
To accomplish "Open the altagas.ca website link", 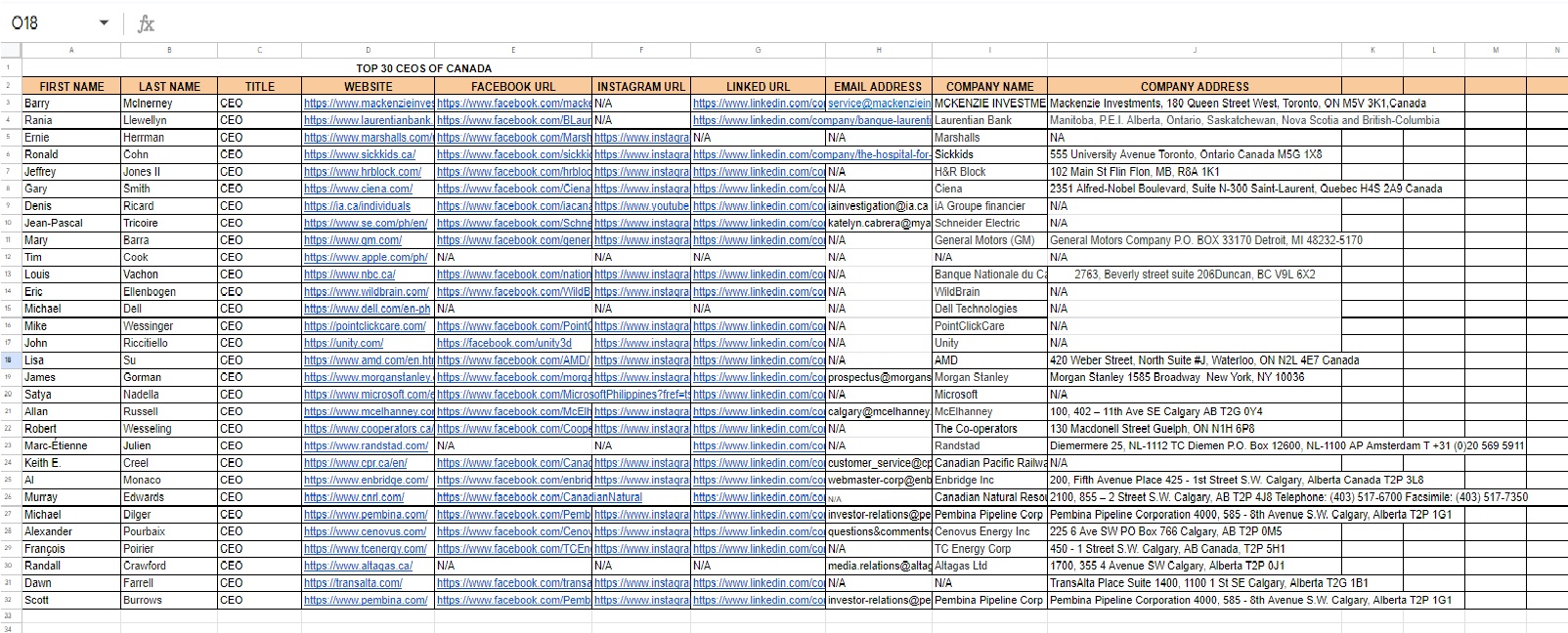I will click(x=358, y=566).
